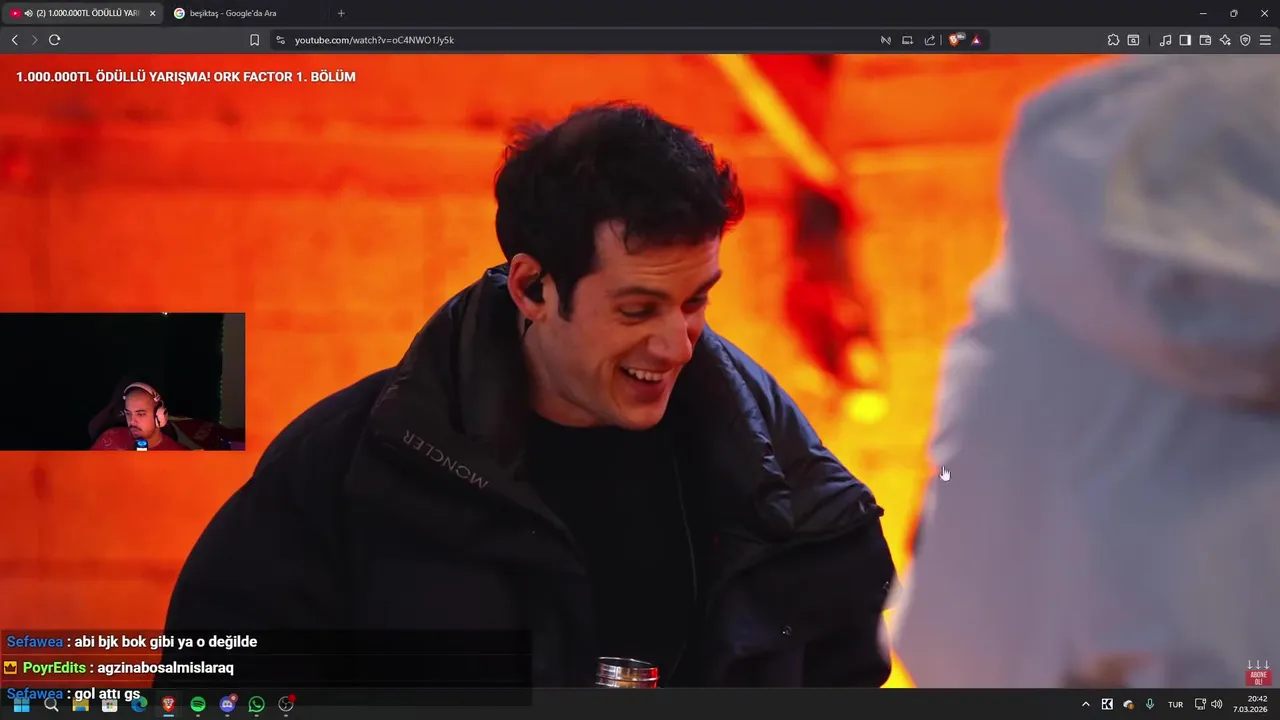Image resolution: width=1280 pixels, height=720 pixels.
Task: Open Brave Shields lion icon
Action: [x=956, y=40]
